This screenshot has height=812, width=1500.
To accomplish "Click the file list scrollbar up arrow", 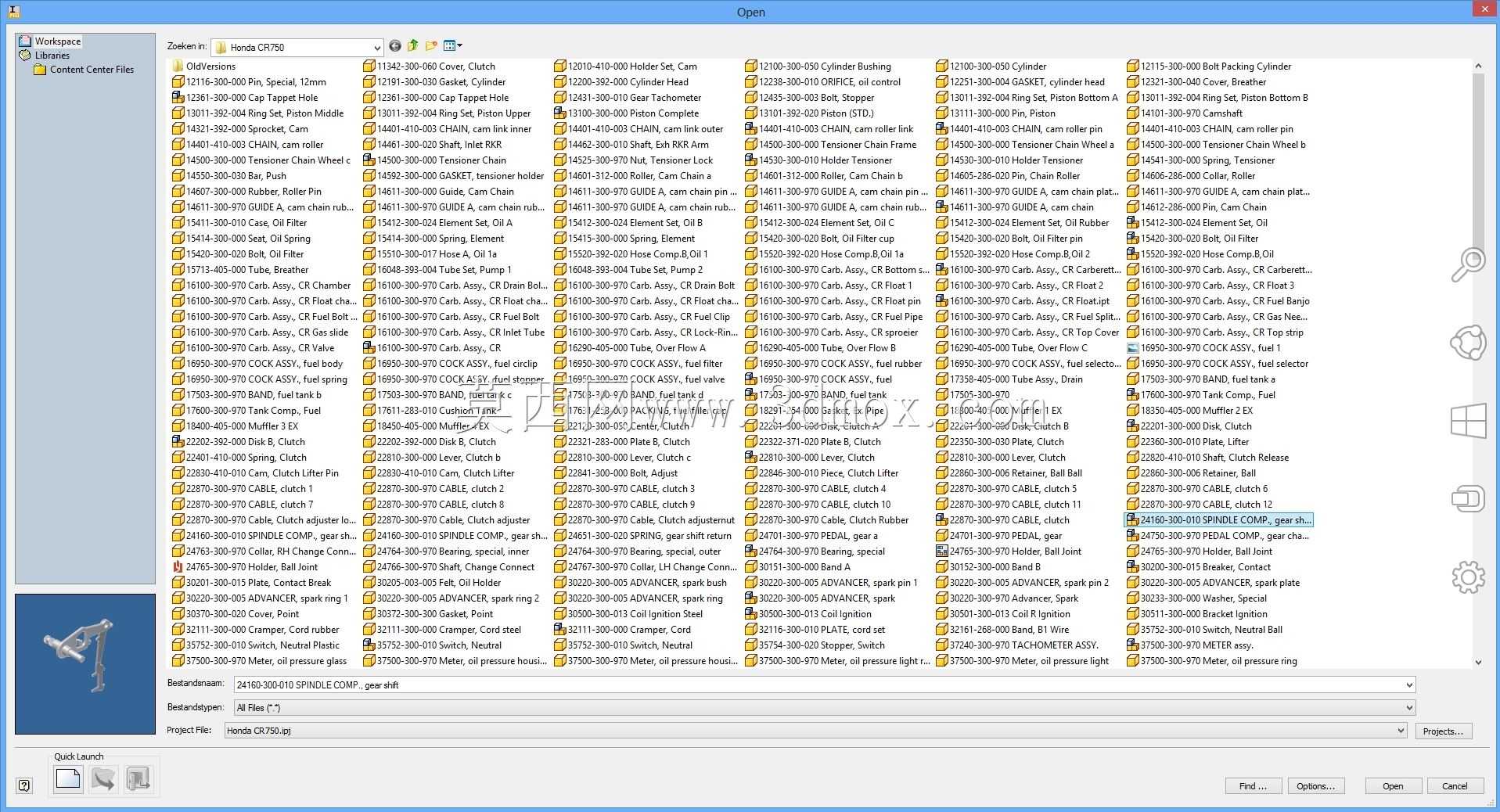I will tap(1478, 66).
